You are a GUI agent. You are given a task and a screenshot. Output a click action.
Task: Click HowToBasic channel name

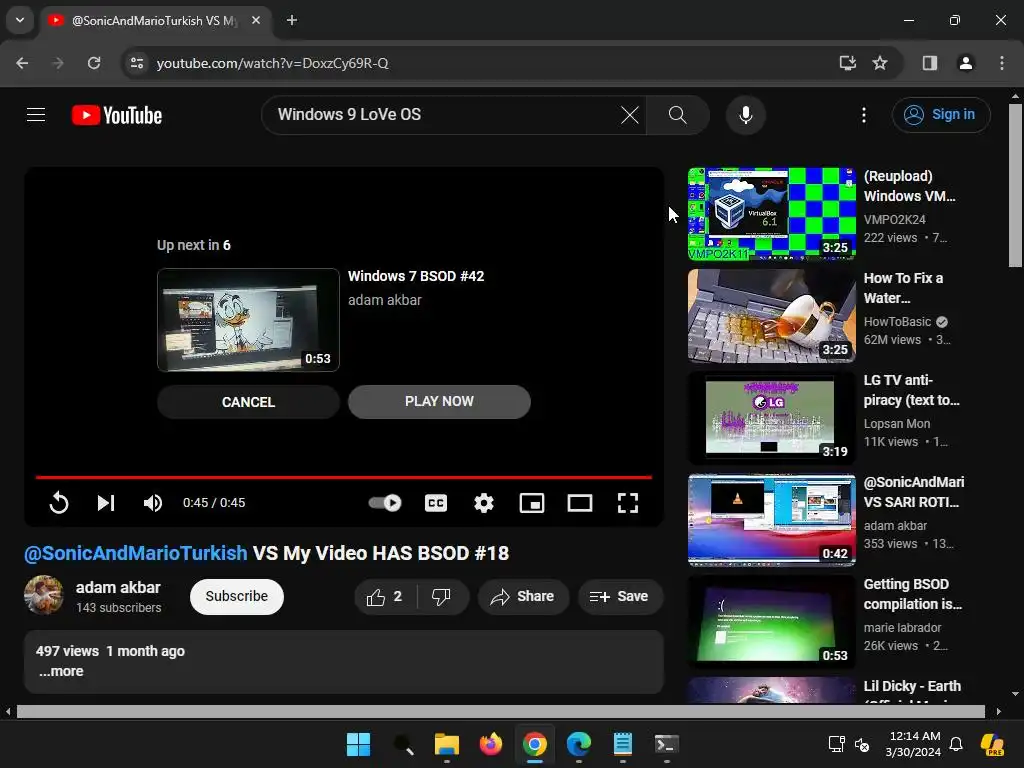click(897, 321)
